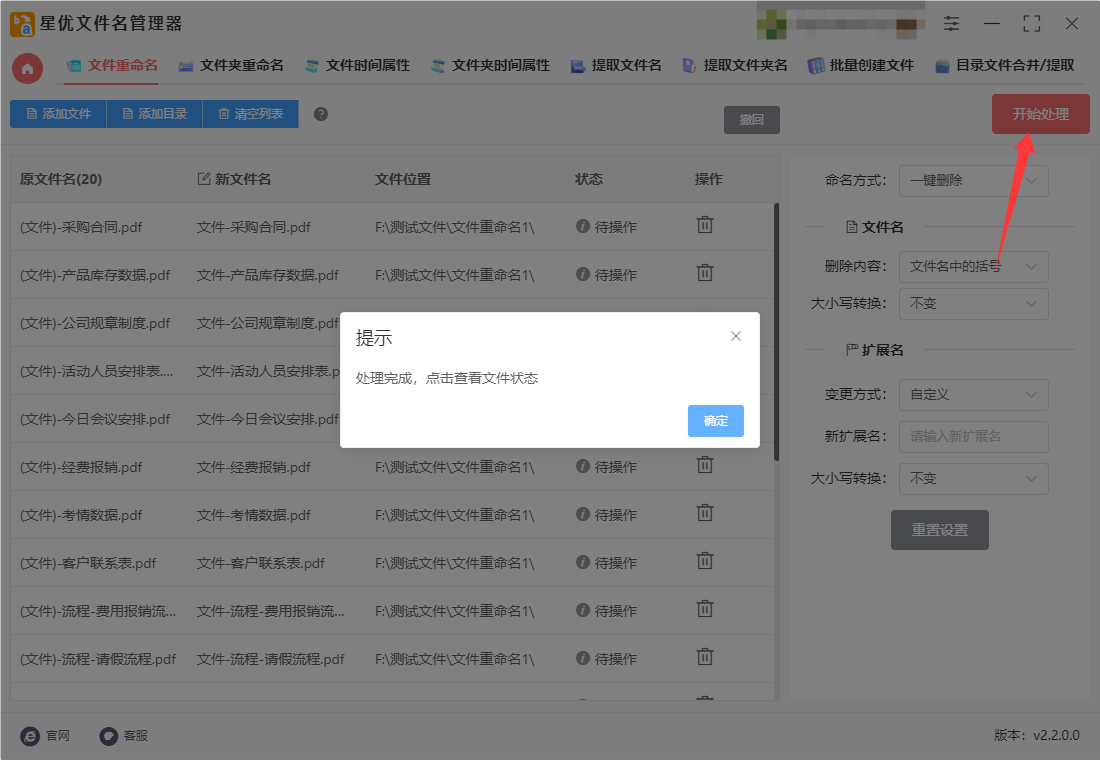Delete the 采购合同.pdf row via trash icon
This screenshot has height=760, width=1100.
[704, 225]
